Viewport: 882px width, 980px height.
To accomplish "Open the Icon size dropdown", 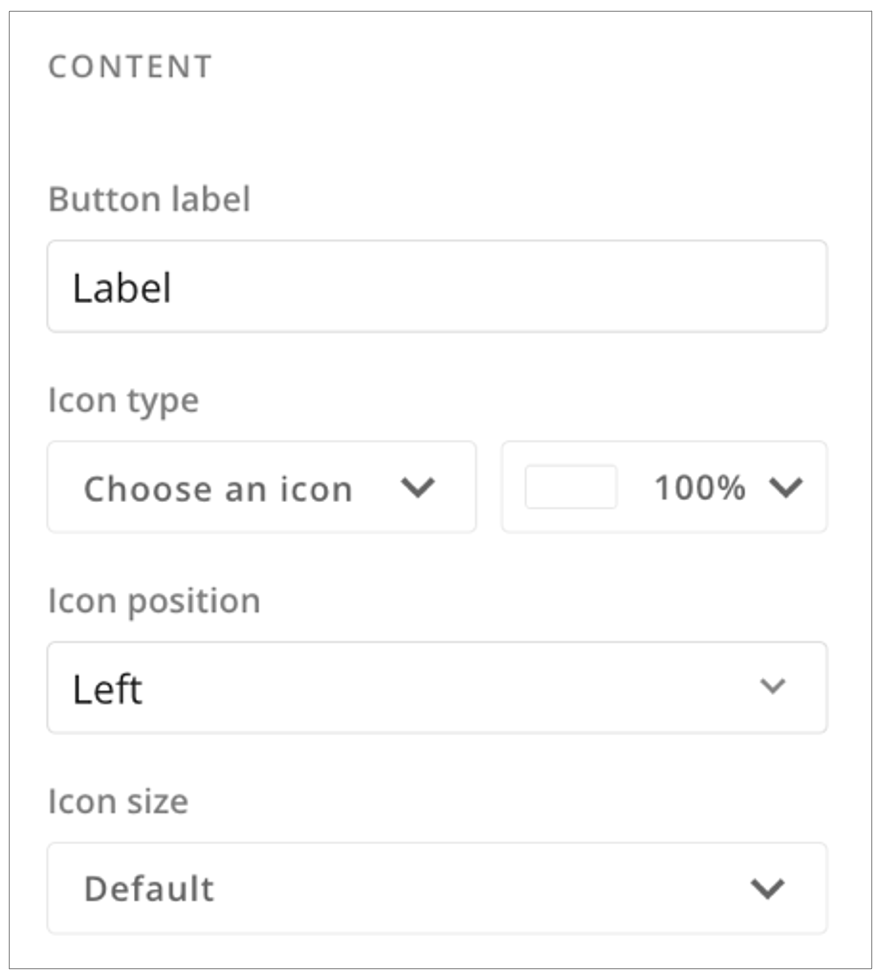I will click(x=437, y=888).
